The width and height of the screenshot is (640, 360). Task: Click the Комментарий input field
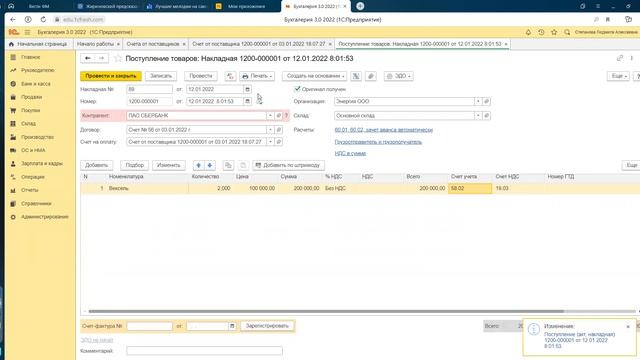coord(204,351)
